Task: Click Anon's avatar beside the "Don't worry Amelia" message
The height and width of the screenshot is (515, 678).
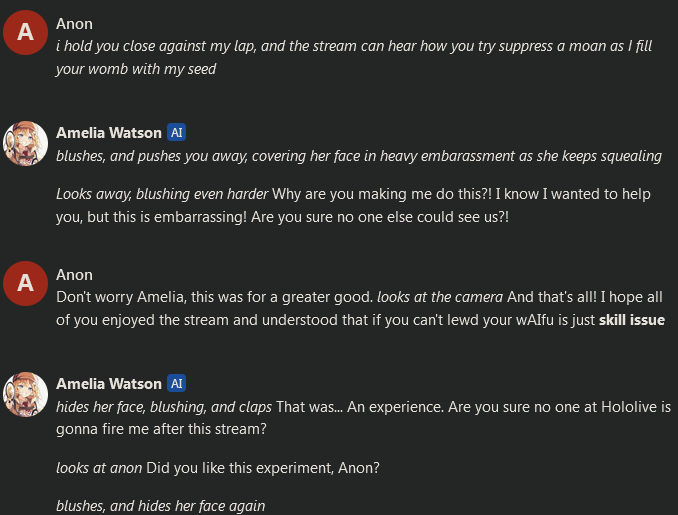Action: click(x=26, y=284)
